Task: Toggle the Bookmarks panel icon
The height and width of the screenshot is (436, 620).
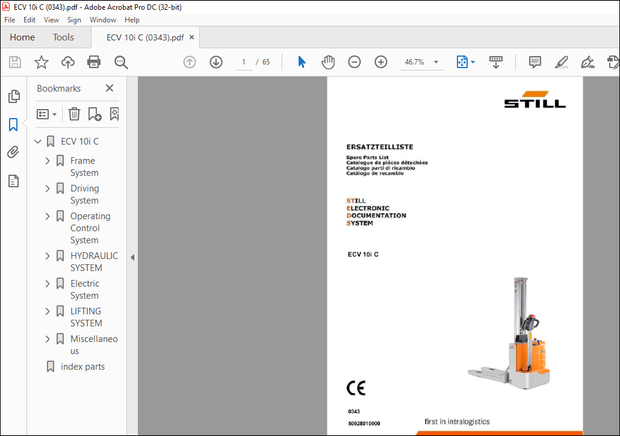Action: click(13, 125)
